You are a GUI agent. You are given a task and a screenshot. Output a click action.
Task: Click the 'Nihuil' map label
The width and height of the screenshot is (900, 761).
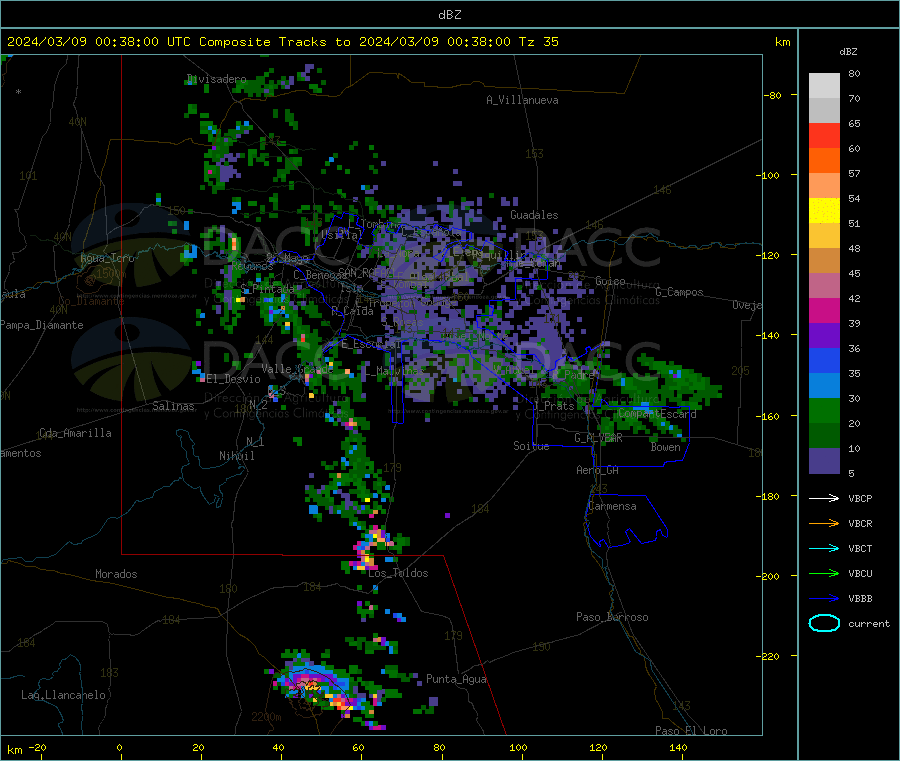(236, 456)
